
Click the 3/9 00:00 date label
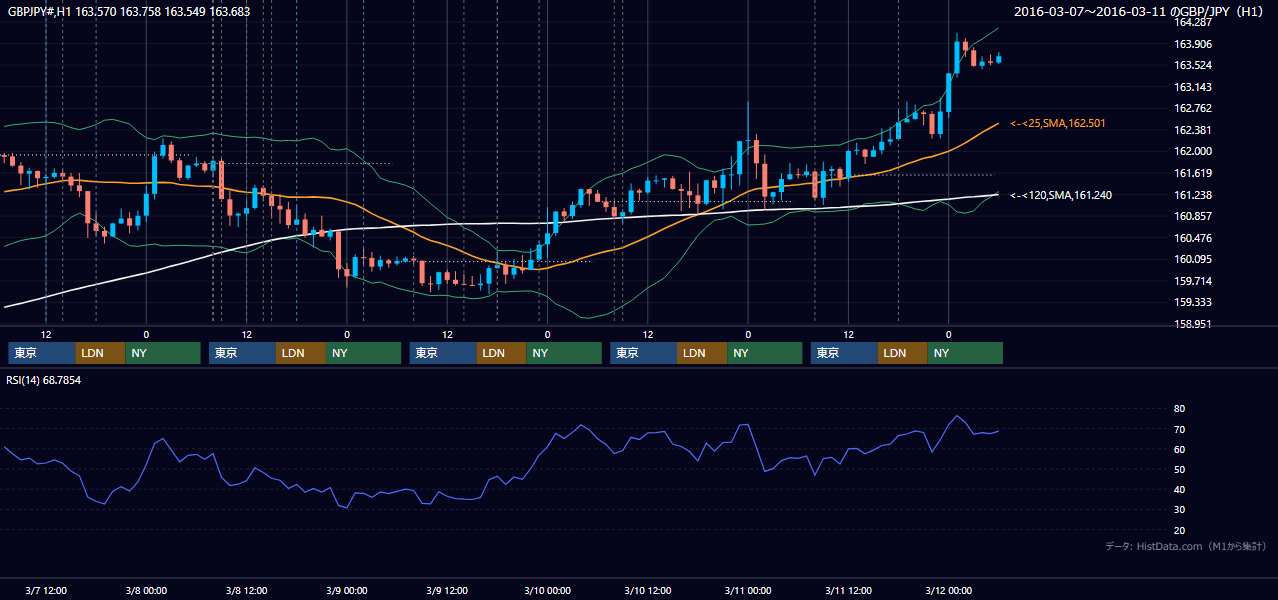[x=346, y=590]
